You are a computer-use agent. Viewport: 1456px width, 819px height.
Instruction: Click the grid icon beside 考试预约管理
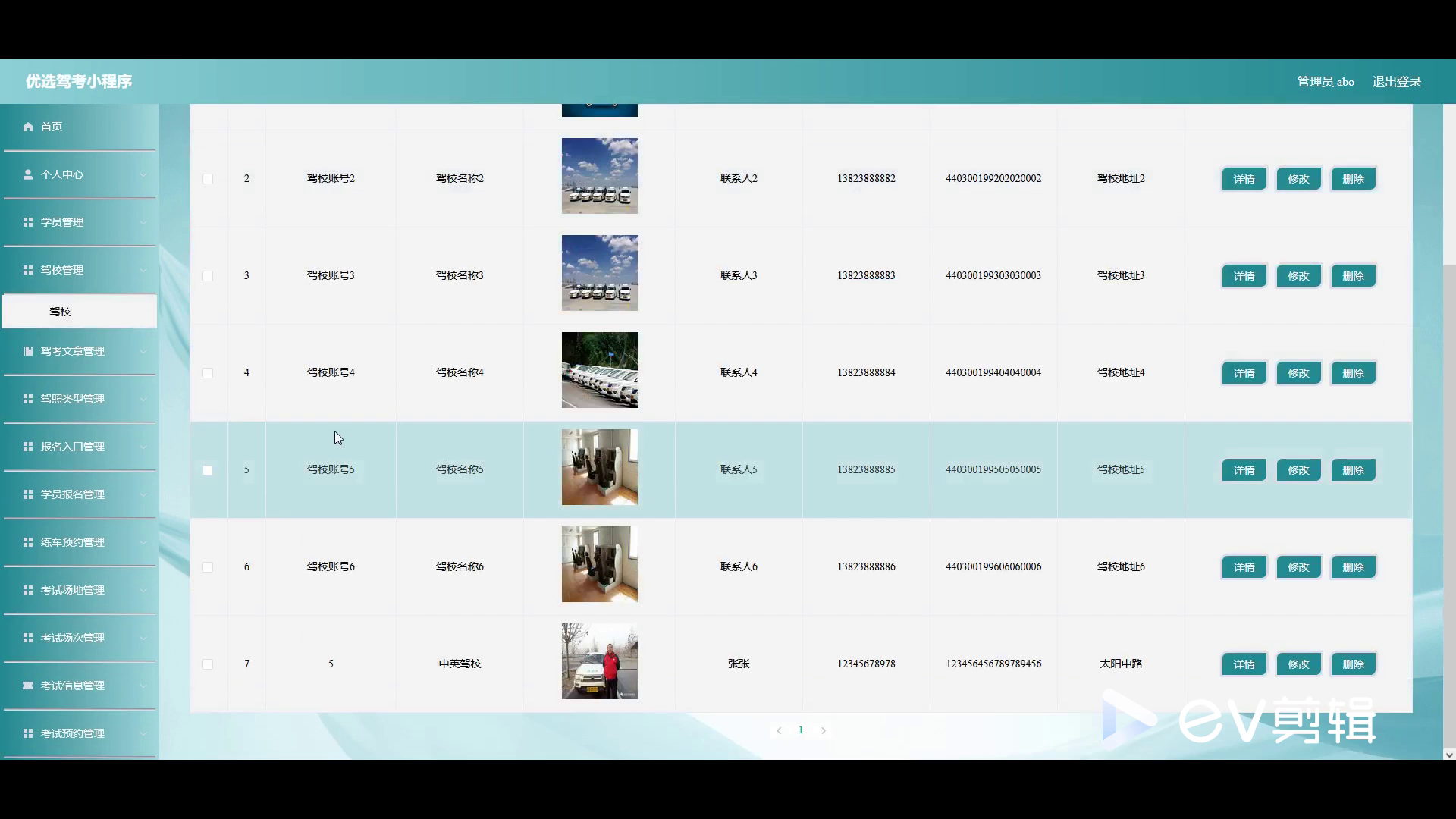[28, 733]
